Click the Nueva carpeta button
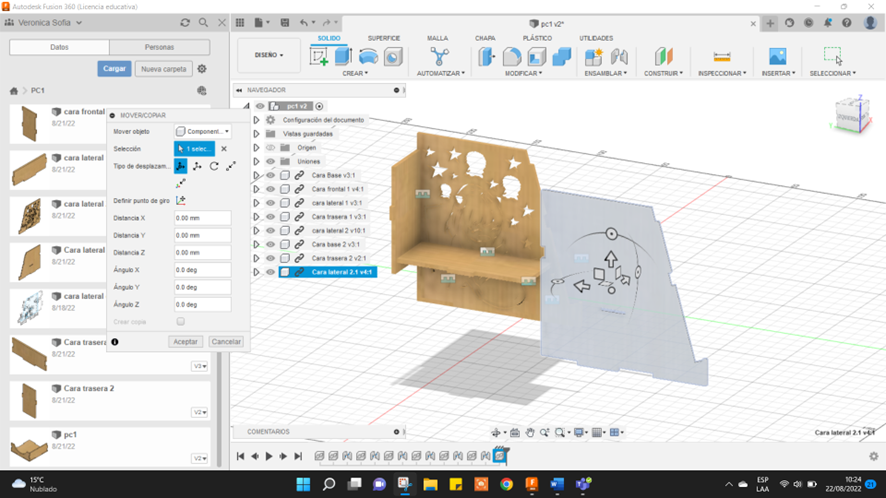Screen dimensions: 886x498 point(164,69)
